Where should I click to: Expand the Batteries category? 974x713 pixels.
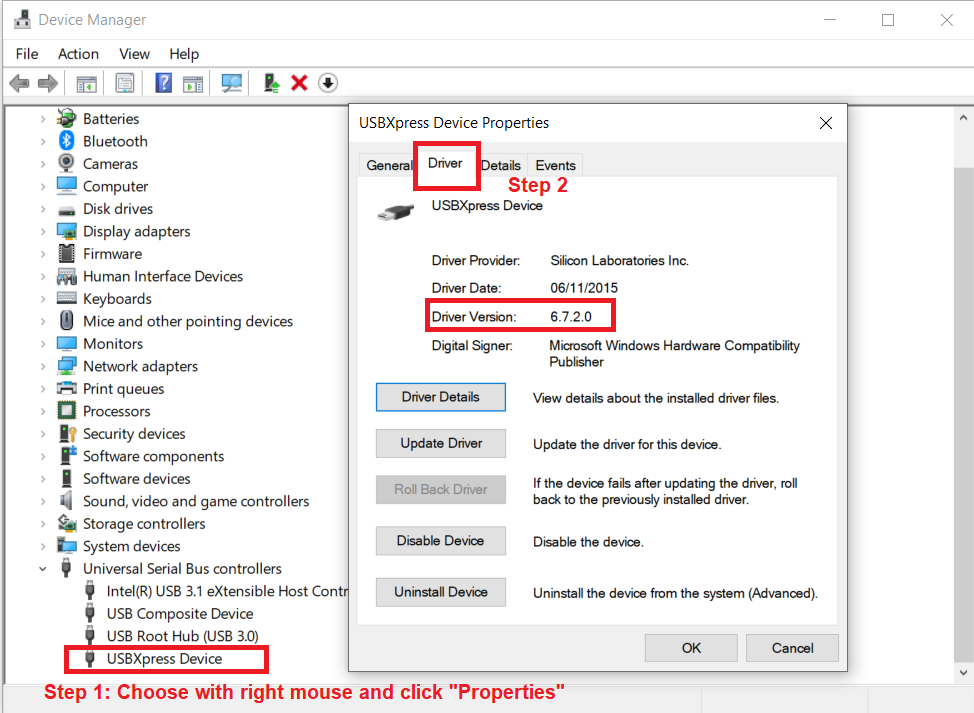42,119
